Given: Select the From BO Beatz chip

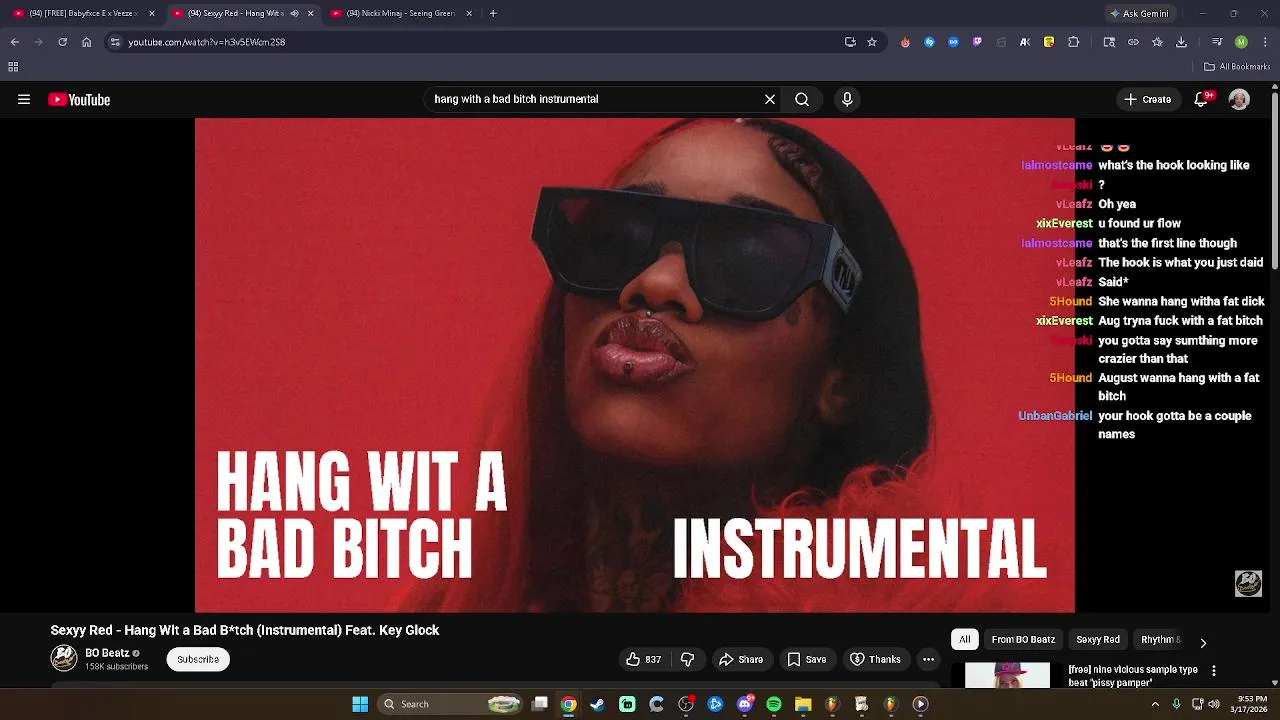Looking at the screenshot, I should (x=1023, y=639).
